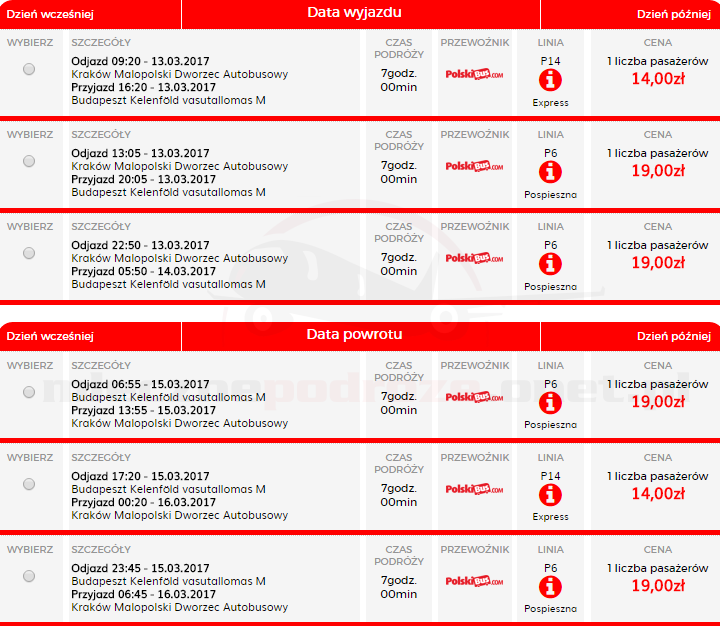Screen dimensions: 720x626
Task: Click text 'Odjazd 17:20 - 15.03.2017'
Action: pos(140,476)
